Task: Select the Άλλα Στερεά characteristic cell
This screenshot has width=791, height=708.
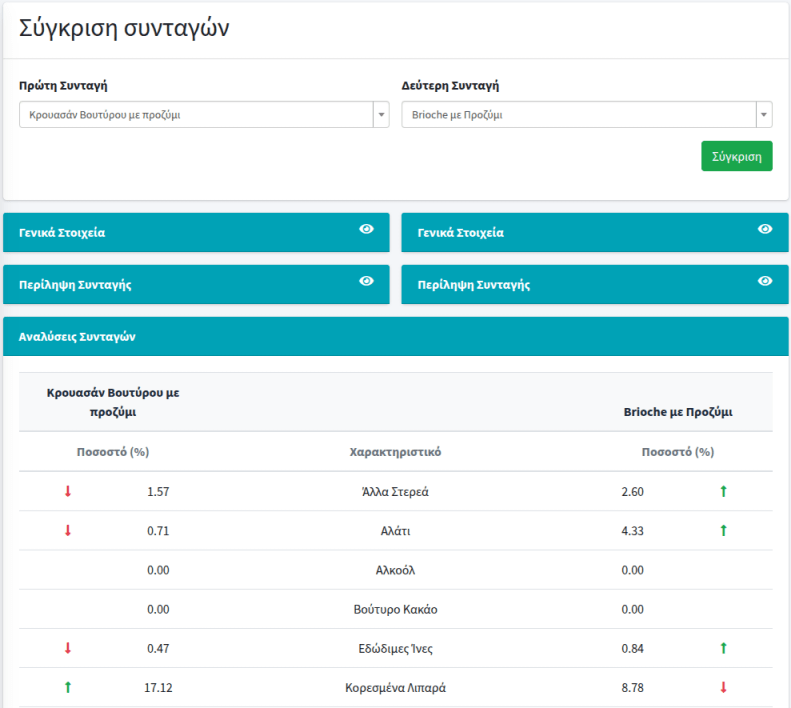Action: [x=396, y=492]
